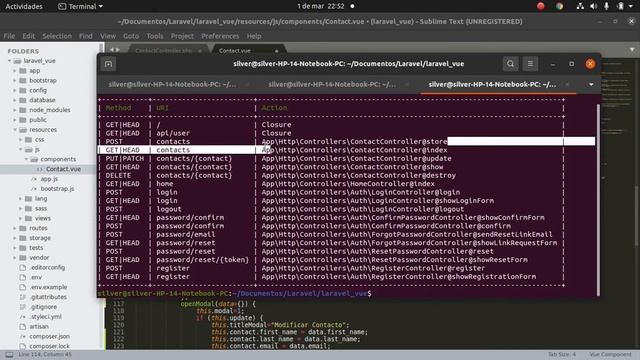Click Tab Size: 4 in status bar
The width and height of the screenshot is (640, 360).
pos(562,354)
